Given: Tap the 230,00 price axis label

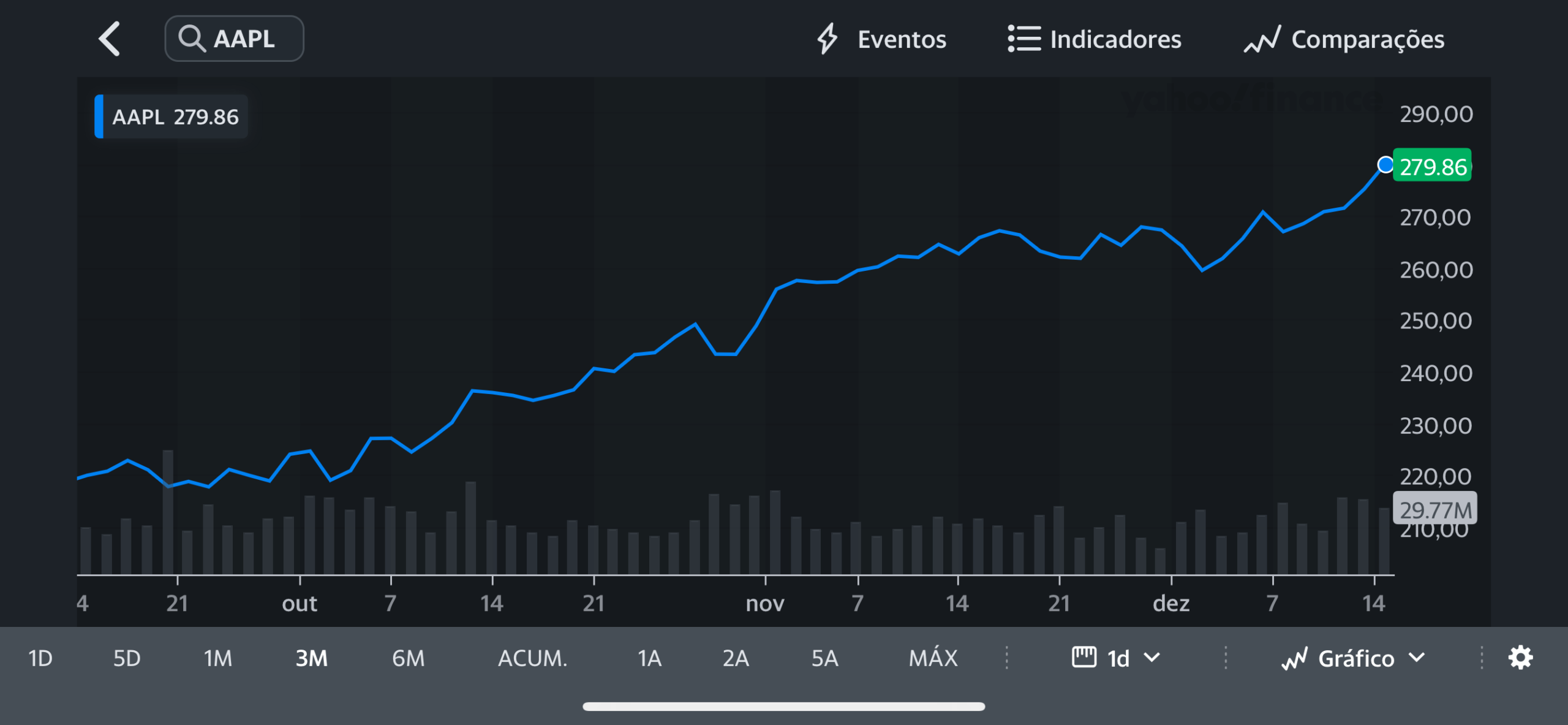Looking at the screenshot, I should [1436, 425].
